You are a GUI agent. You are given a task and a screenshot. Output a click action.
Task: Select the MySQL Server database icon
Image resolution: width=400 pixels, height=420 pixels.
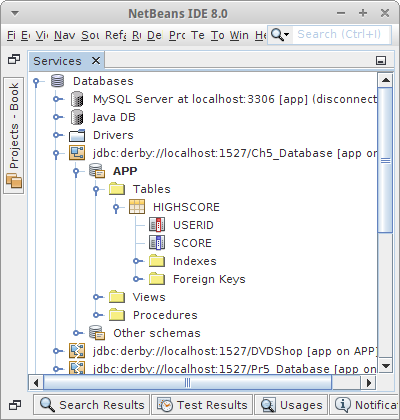tap(77, 99)
